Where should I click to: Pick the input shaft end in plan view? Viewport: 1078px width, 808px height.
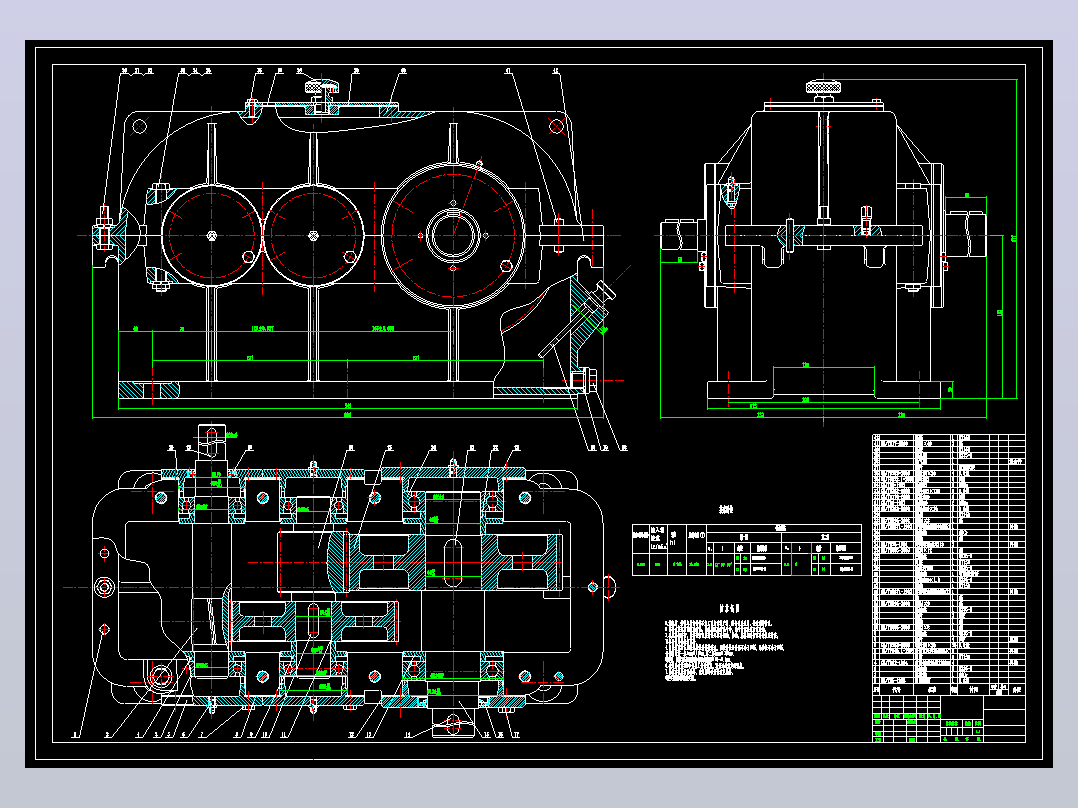pyautogui.click(x=212, y=441)
